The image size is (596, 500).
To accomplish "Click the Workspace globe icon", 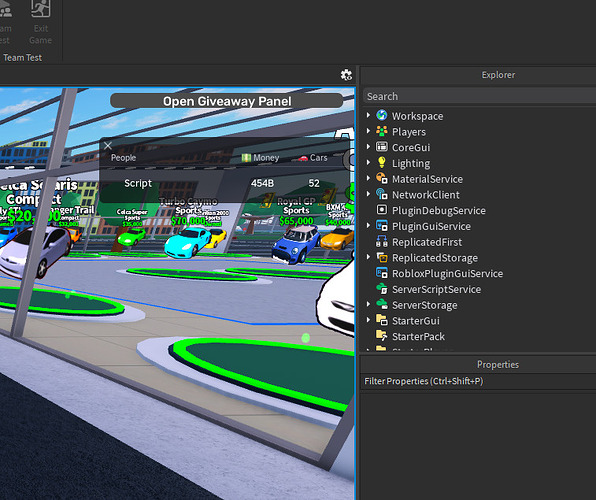I will [382, 115].
